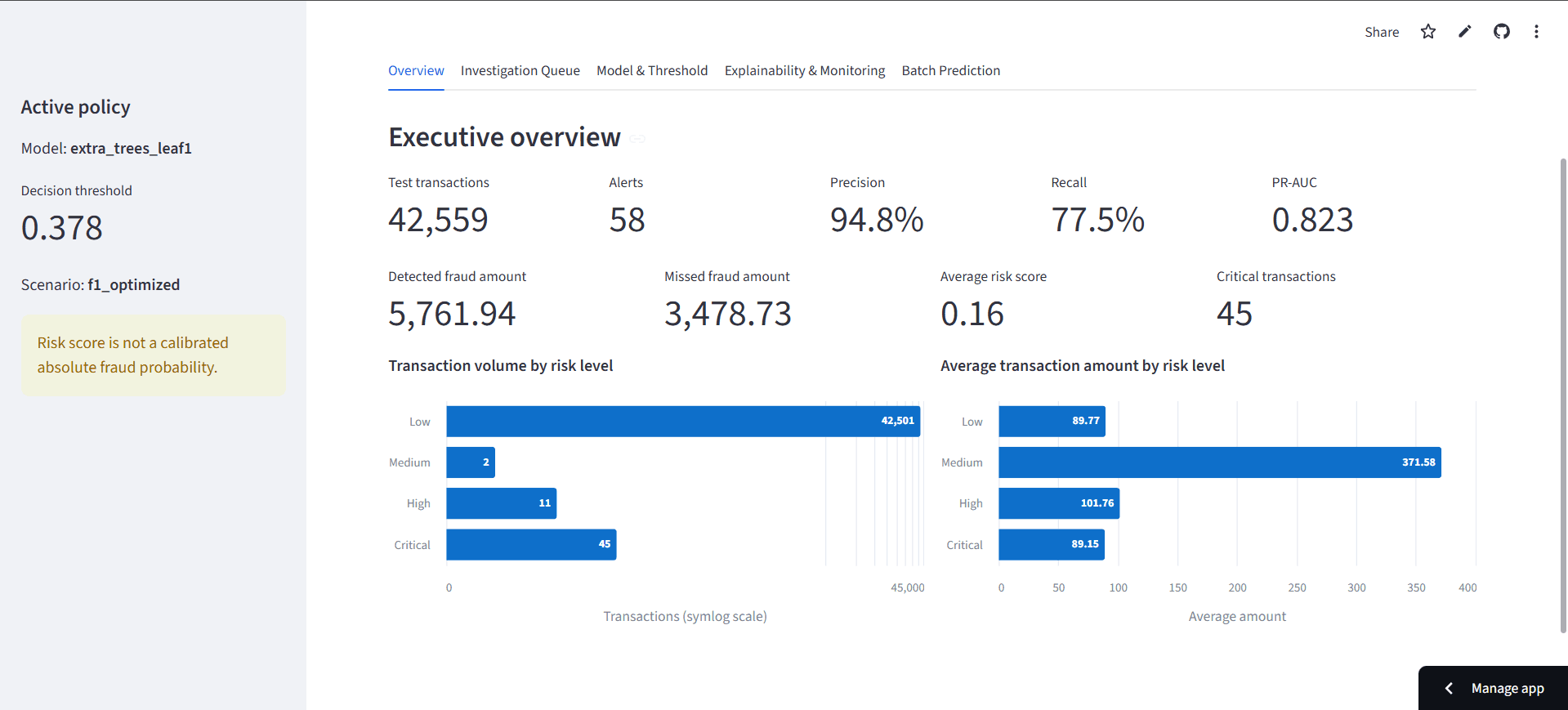Open the pencil edit icon
1568x710 pixels.
[1465, 32]
